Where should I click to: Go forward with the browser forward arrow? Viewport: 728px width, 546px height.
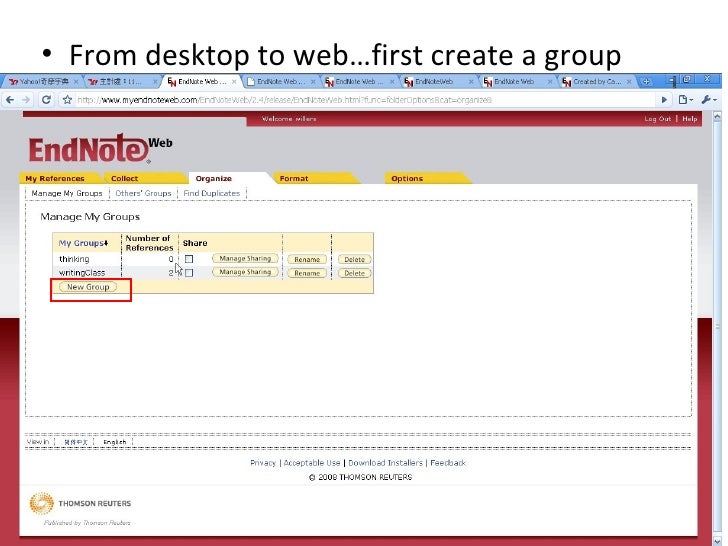click(x=26, y=100)
